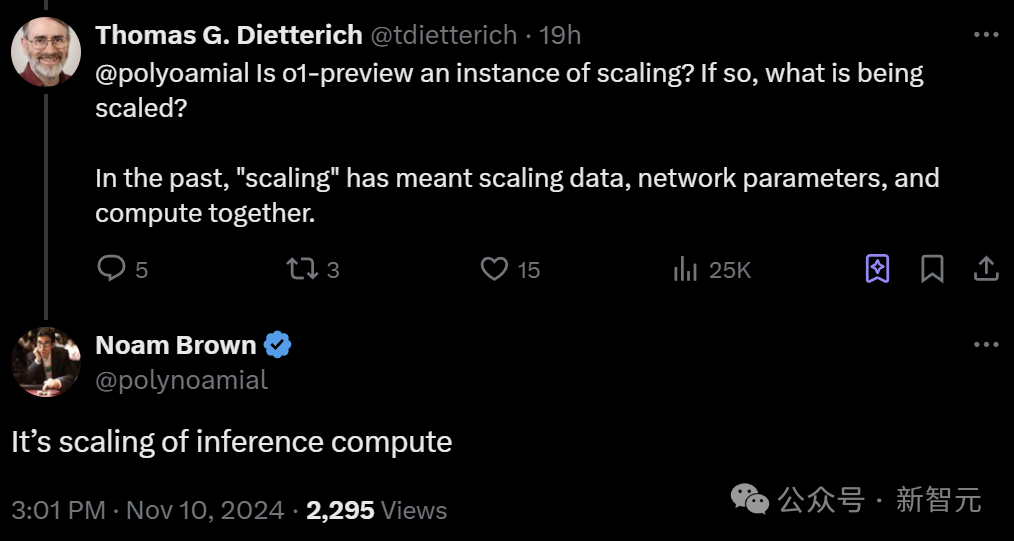Click the 3:01 PM Nov 10, 2024 timestamp
The height and width of the screenshot is (541, 1014).
pyautogui.click(x=148, y=510)
